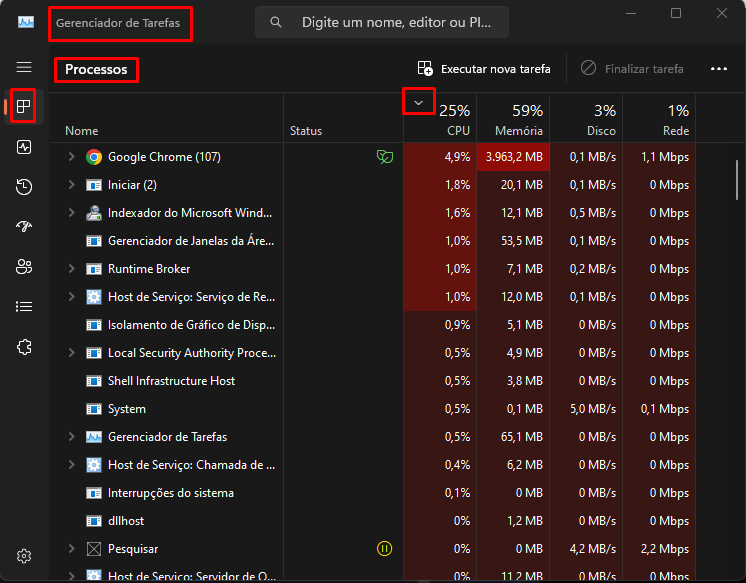Sort by the Memória column header
Viewport: 746px width, 583px height.
tap(513, 119)
